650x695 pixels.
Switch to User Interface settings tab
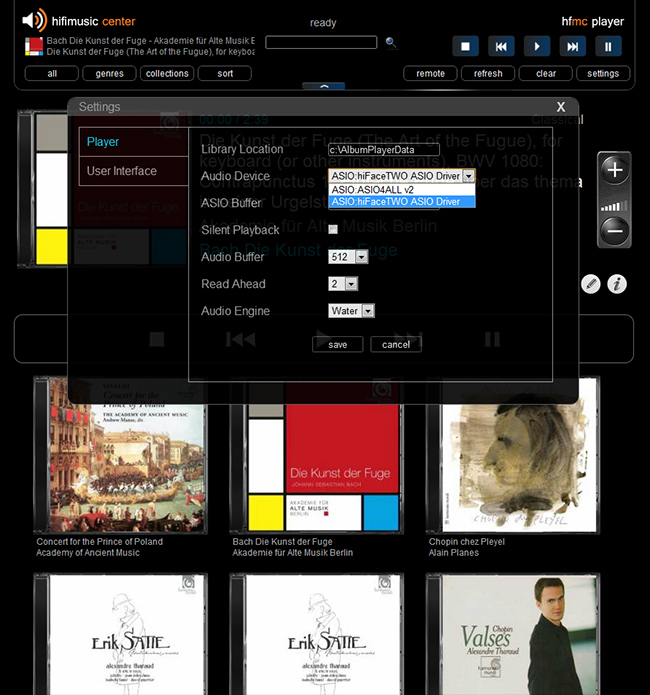[x=133, y=171]
